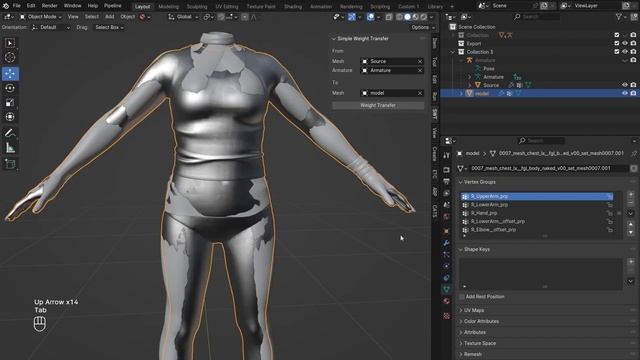Image resolution: width=640 pixels, height=360 pixels.
Task: Open the Render menu
Action: pyautogui.click(x=49, y=6)
